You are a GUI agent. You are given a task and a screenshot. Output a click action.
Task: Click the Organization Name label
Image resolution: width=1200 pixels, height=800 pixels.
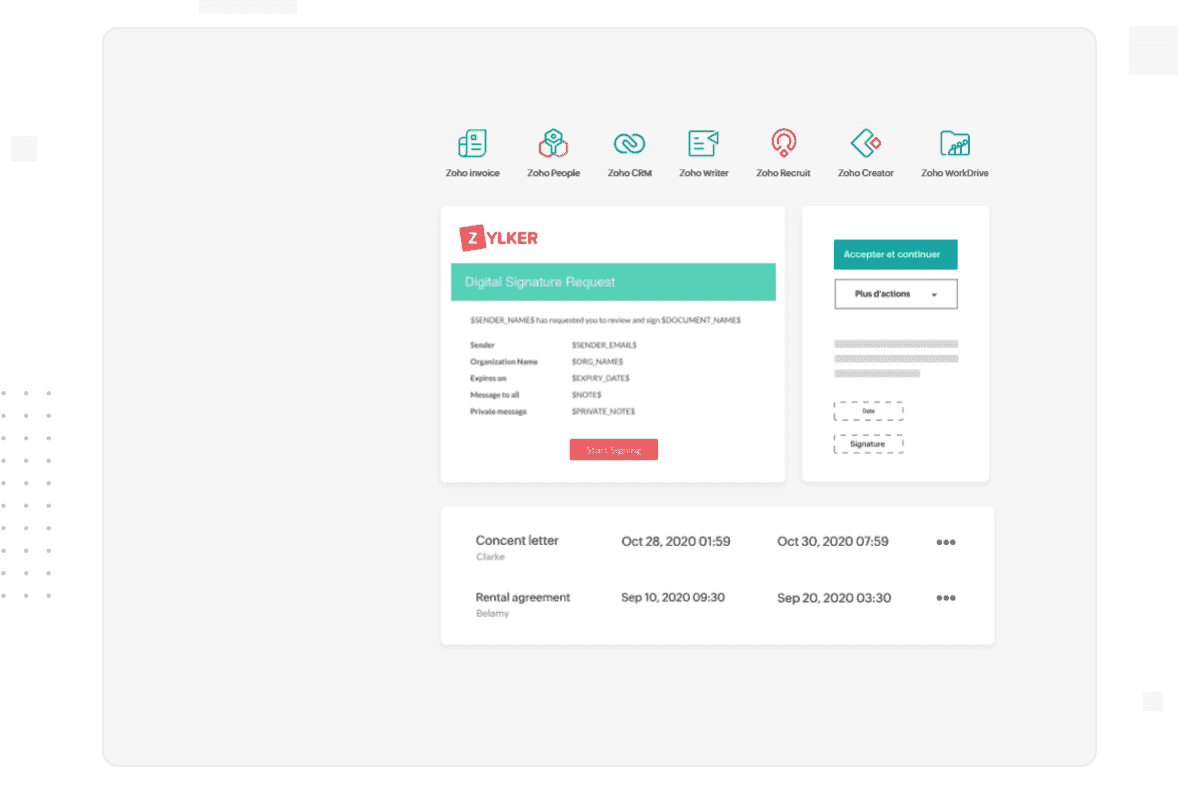(x=504, y=361)
